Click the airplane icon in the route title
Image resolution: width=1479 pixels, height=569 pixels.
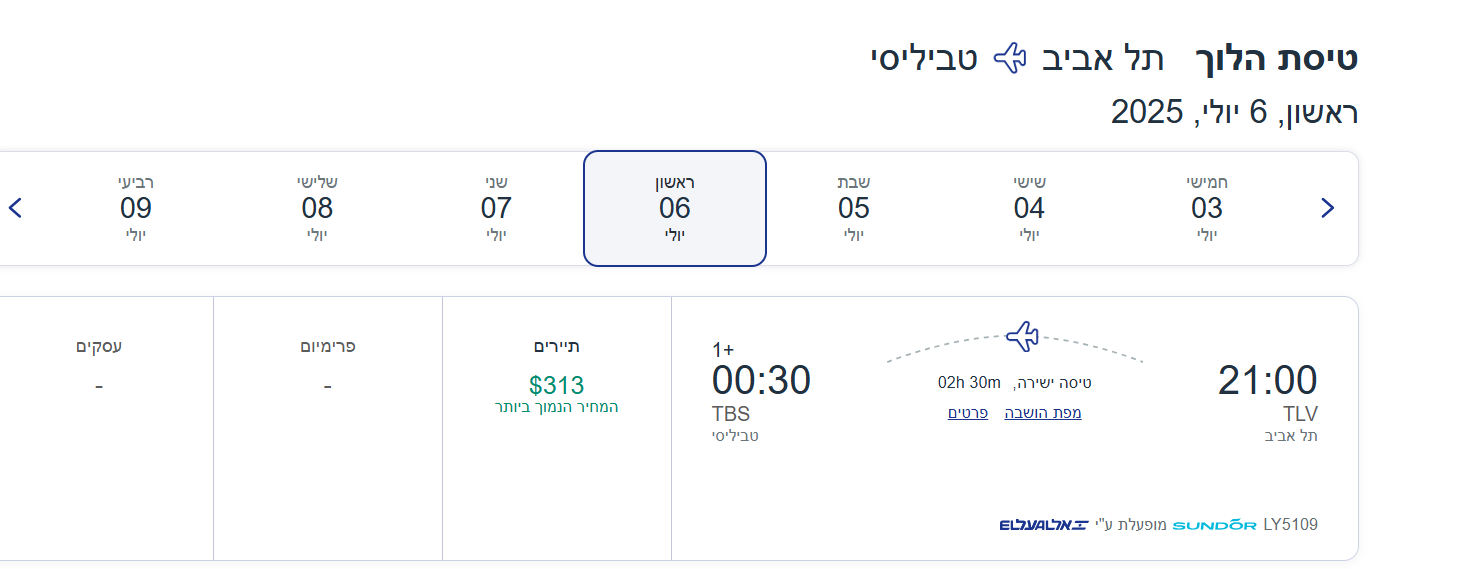[1010, 58]
